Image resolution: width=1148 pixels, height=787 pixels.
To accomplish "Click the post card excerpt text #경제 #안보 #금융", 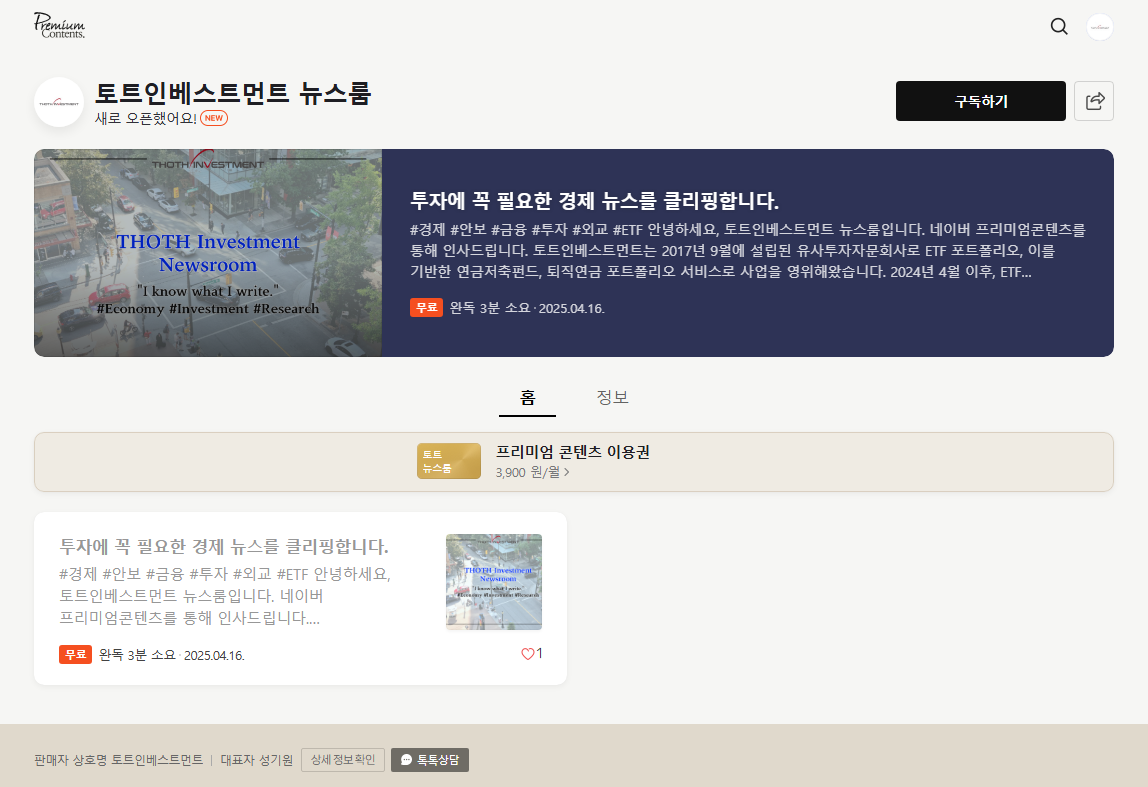I will tap(225, 596).
